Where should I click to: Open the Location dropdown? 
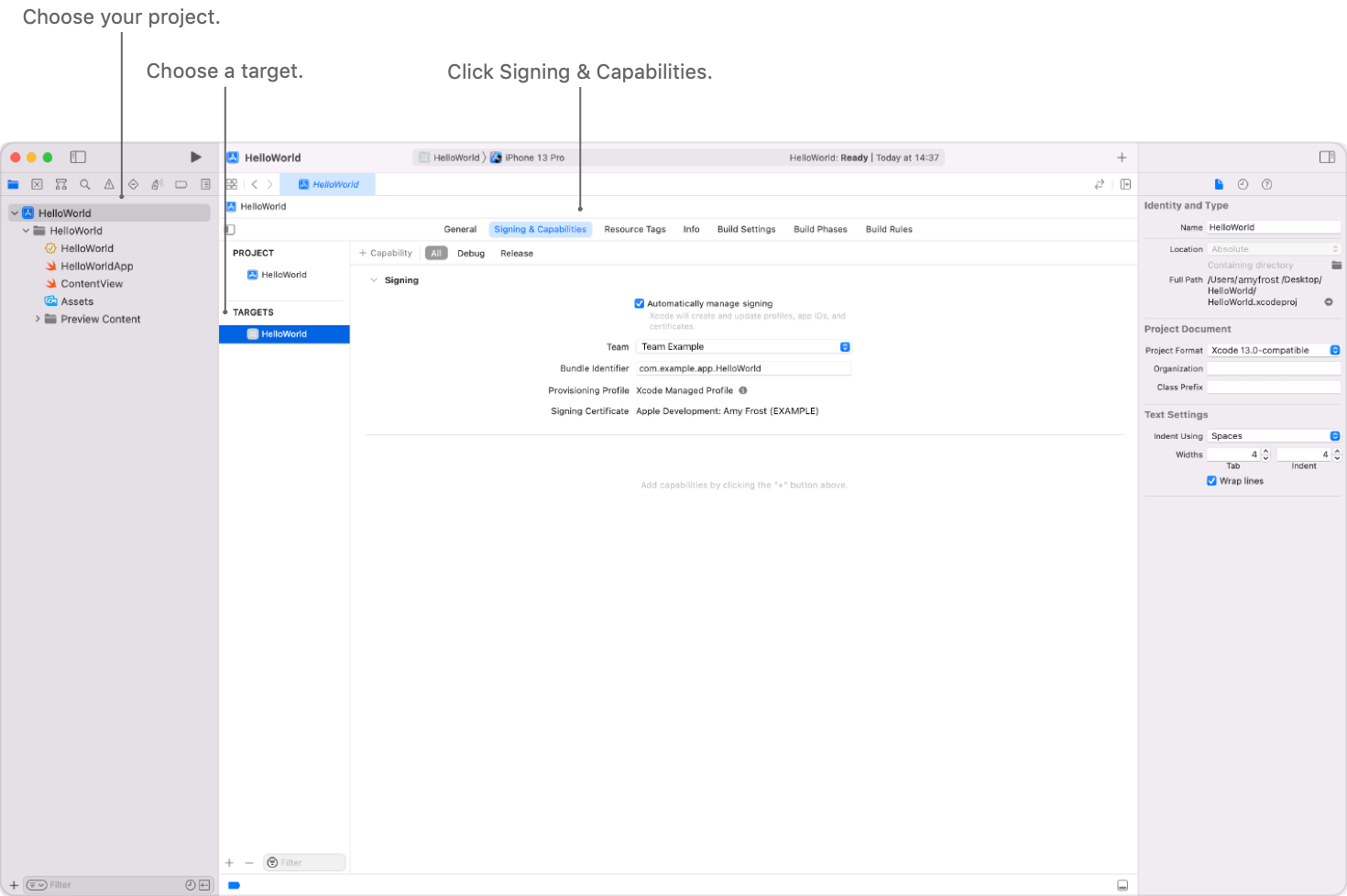pos(1274,249)
